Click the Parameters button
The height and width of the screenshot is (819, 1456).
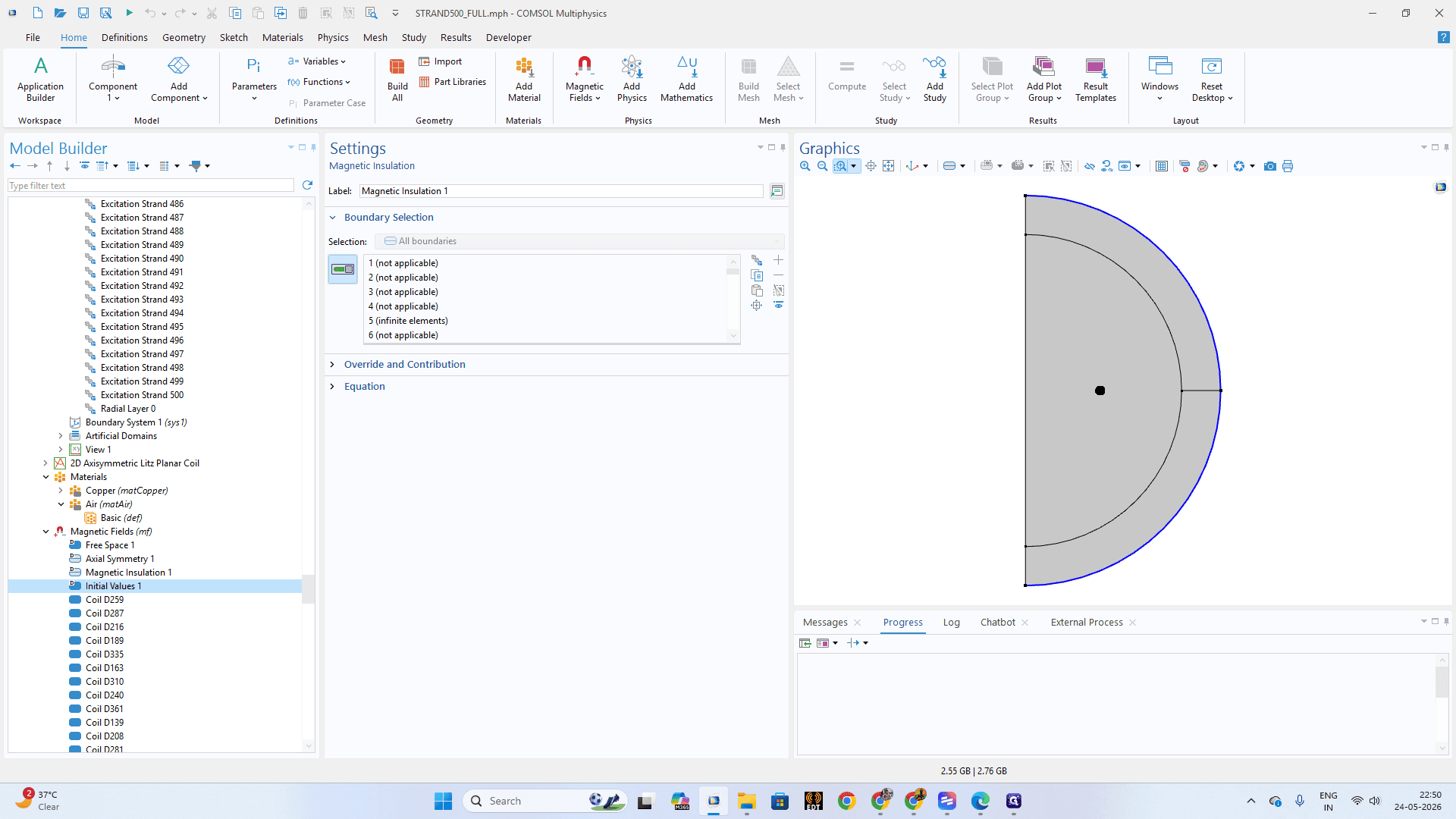point(254,79)
